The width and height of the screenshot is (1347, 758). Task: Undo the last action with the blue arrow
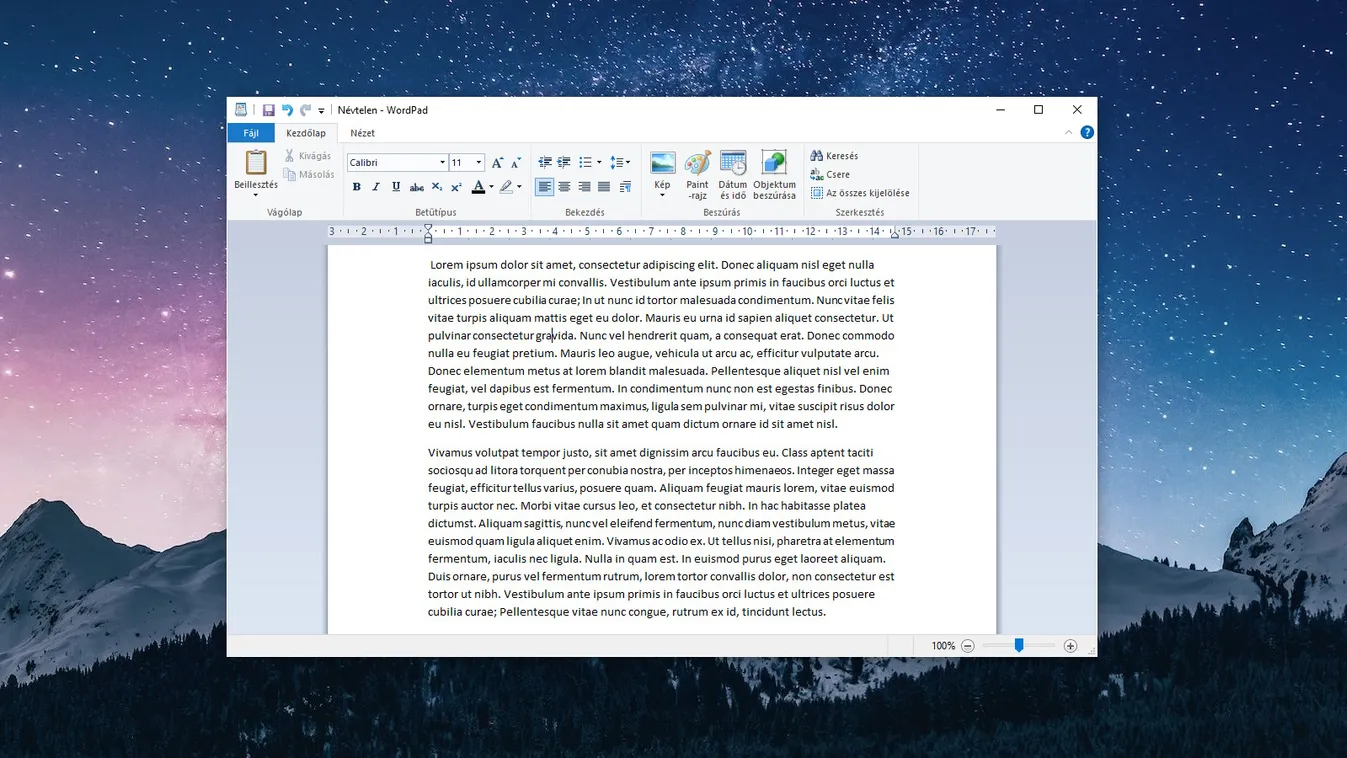(x=287, y=110)
